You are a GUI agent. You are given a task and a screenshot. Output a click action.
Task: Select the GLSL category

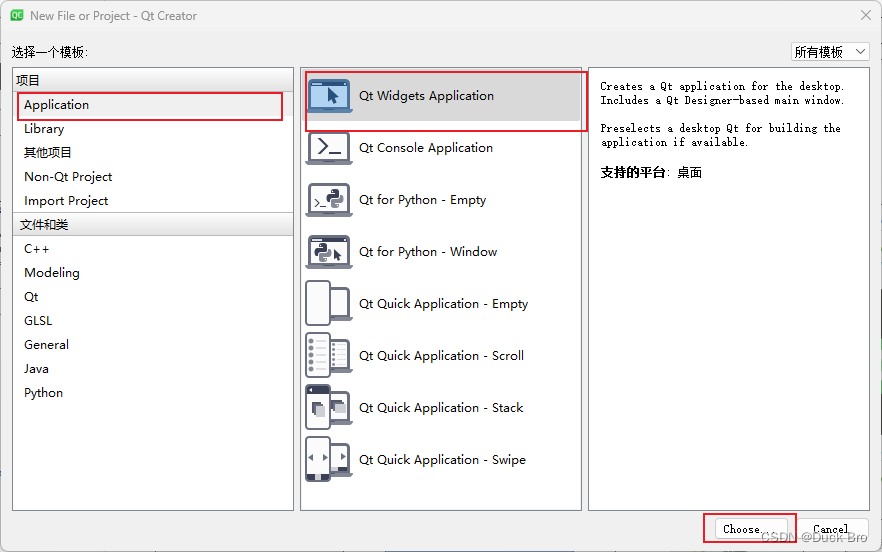click(153, 321)
